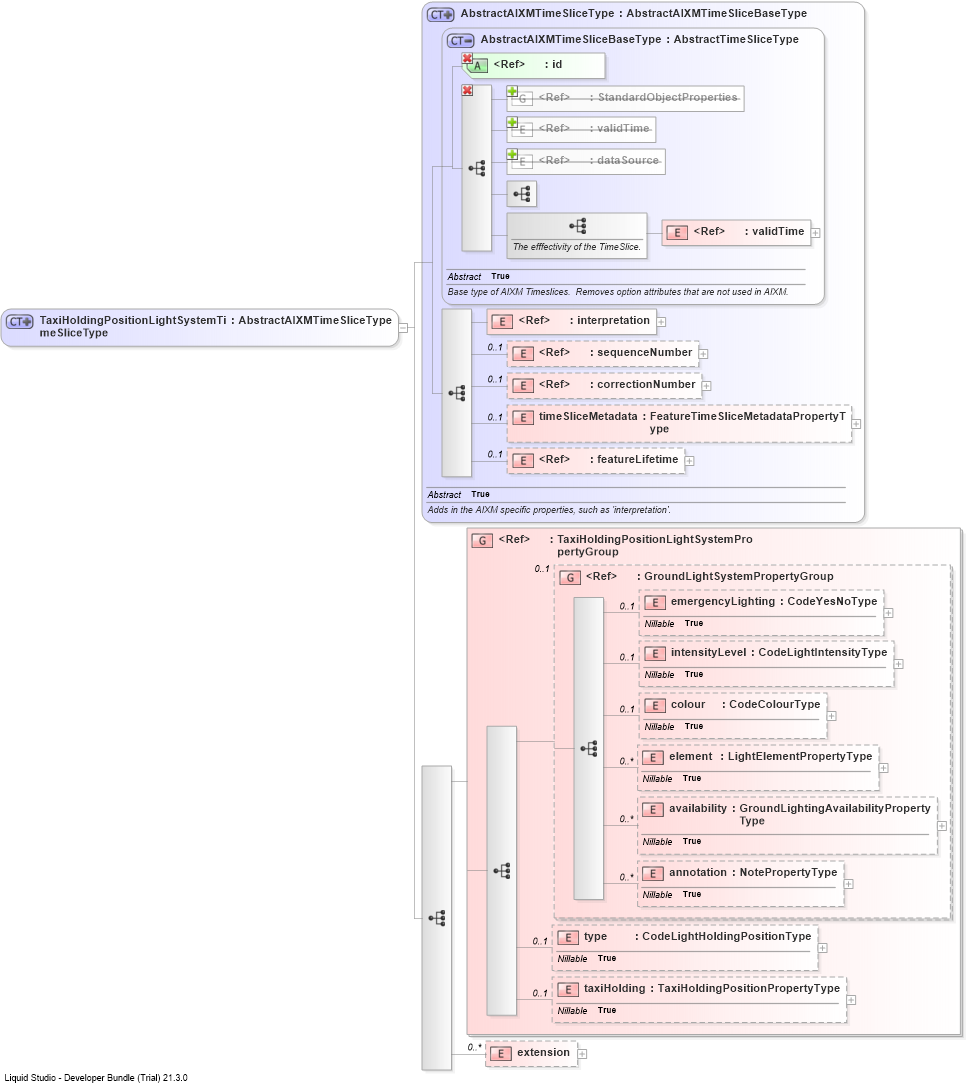Image resolution: width=967 pixels, height=1083 pixels.
Task: Click the 'Base type of AIXM Timeslices' annotation
Action: (x=617, y=292)
